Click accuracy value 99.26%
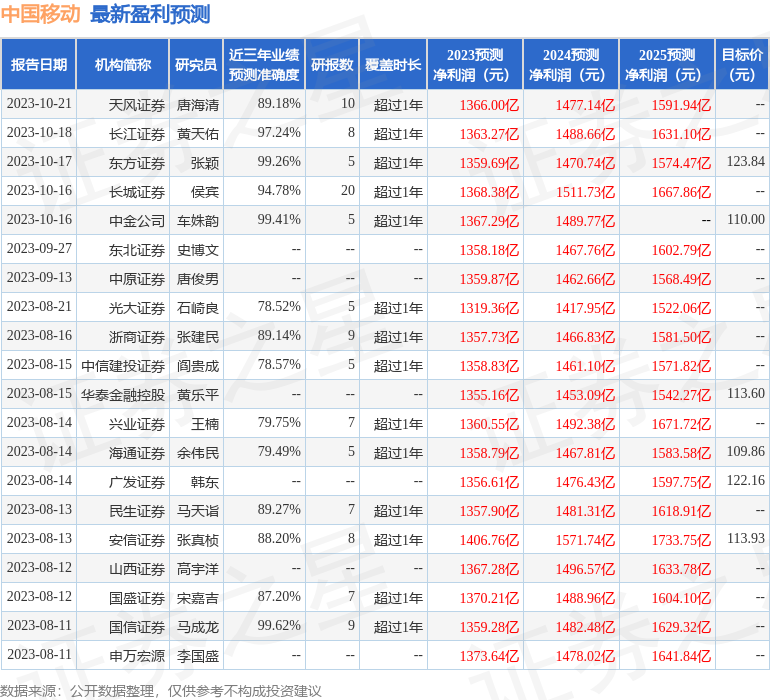770x700 pixels. (x=279, y=162)
